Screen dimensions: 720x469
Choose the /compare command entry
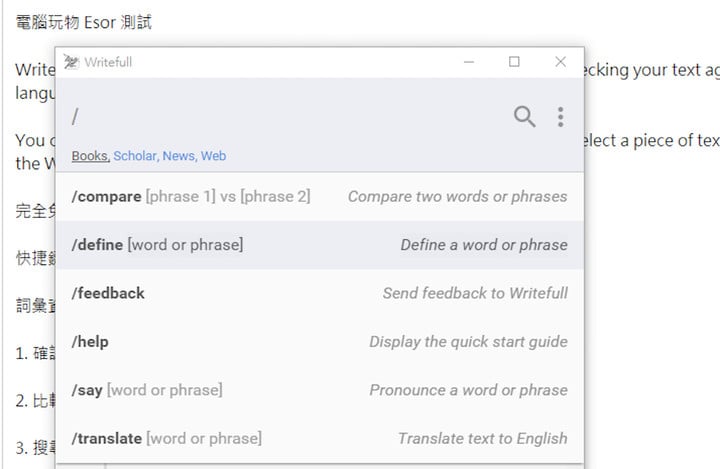[320, 197]
